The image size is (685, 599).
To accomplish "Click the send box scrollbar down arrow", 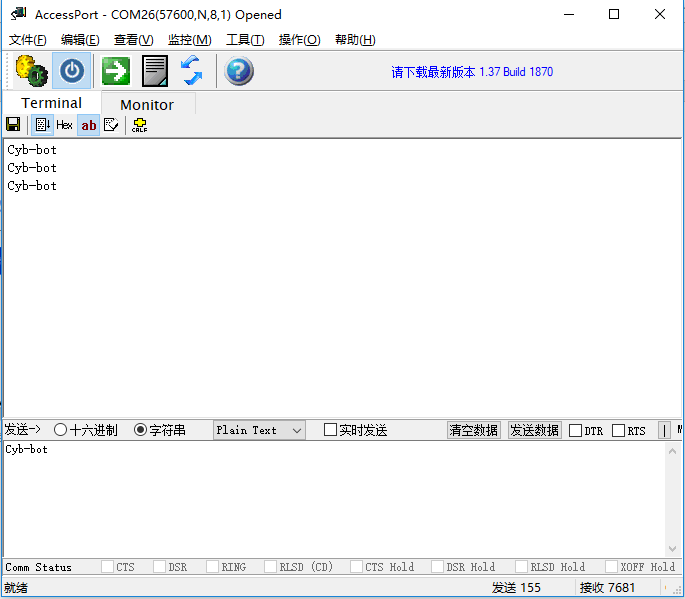I will pyautogui.click(x=672, y=548).
